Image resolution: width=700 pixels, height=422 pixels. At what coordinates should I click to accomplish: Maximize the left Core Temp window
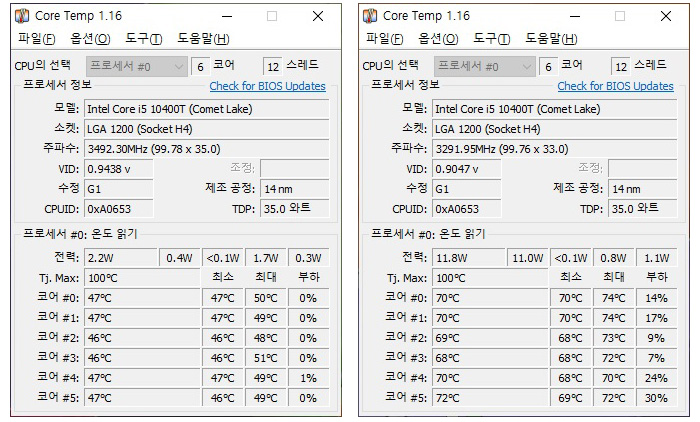click(272, 16)
